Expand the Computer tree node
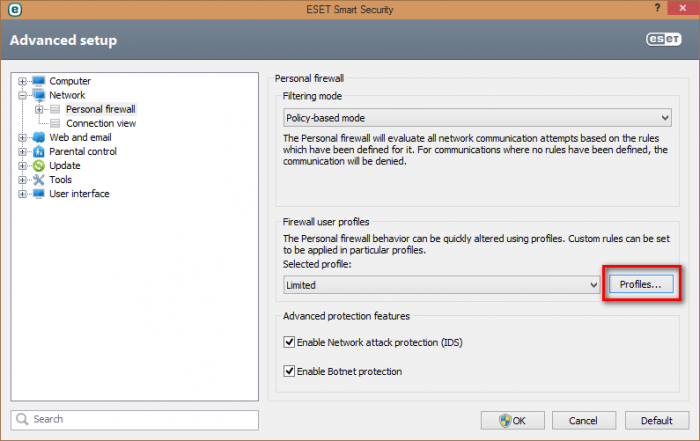700x441 pixels. click(x=22, y=81)
